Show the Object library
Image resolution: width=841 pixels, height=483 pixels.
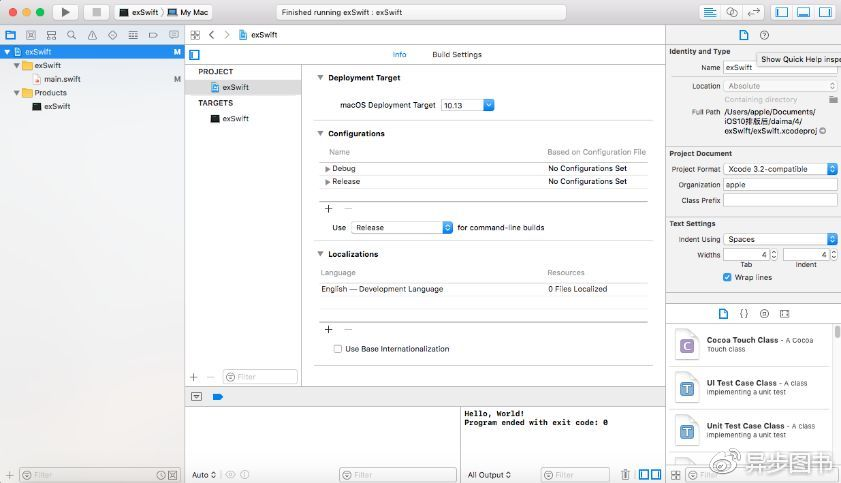[764, 314]
